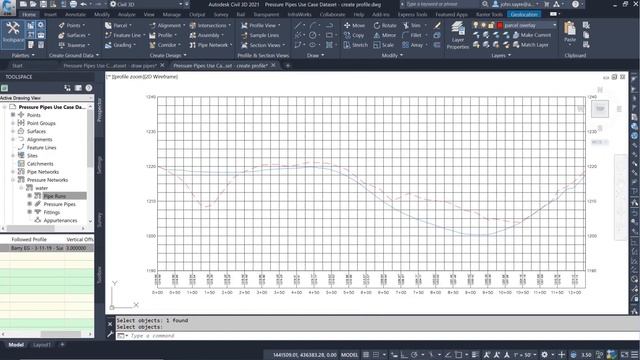
Task: Click the Profile View tool icon
Action: (x=244, y=25)
